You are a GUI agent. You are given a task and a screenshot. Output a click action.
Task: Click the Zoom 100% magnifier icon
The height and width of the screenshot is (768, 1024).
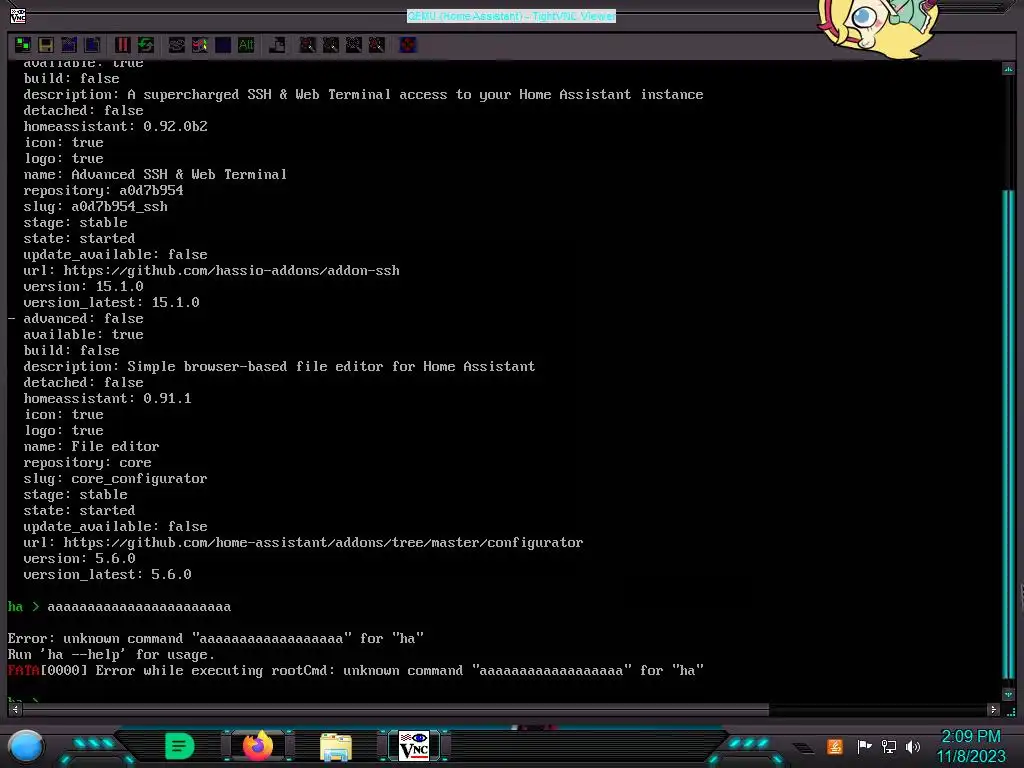point(353,44)
